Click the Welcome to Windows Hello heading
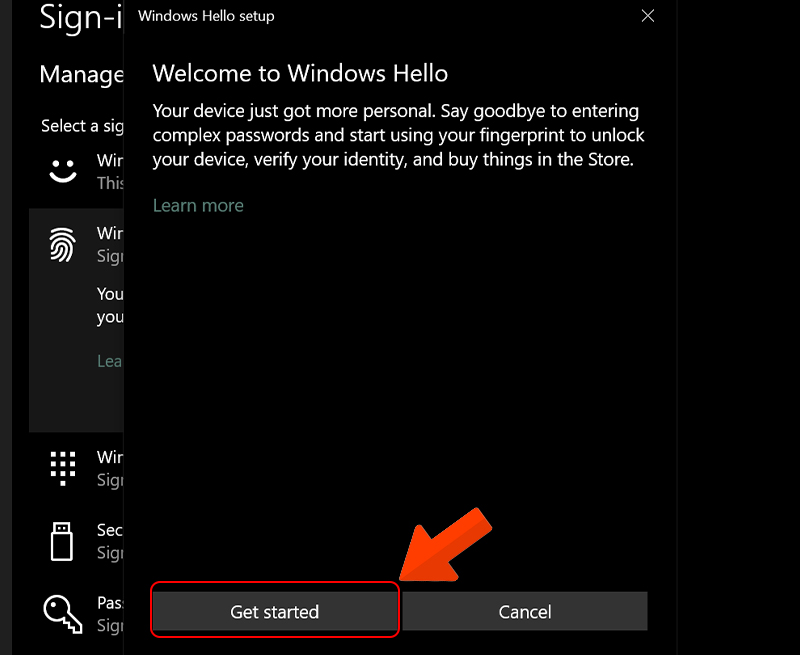The height and width of the screenshot is (655, 800). tap(300, 73)
